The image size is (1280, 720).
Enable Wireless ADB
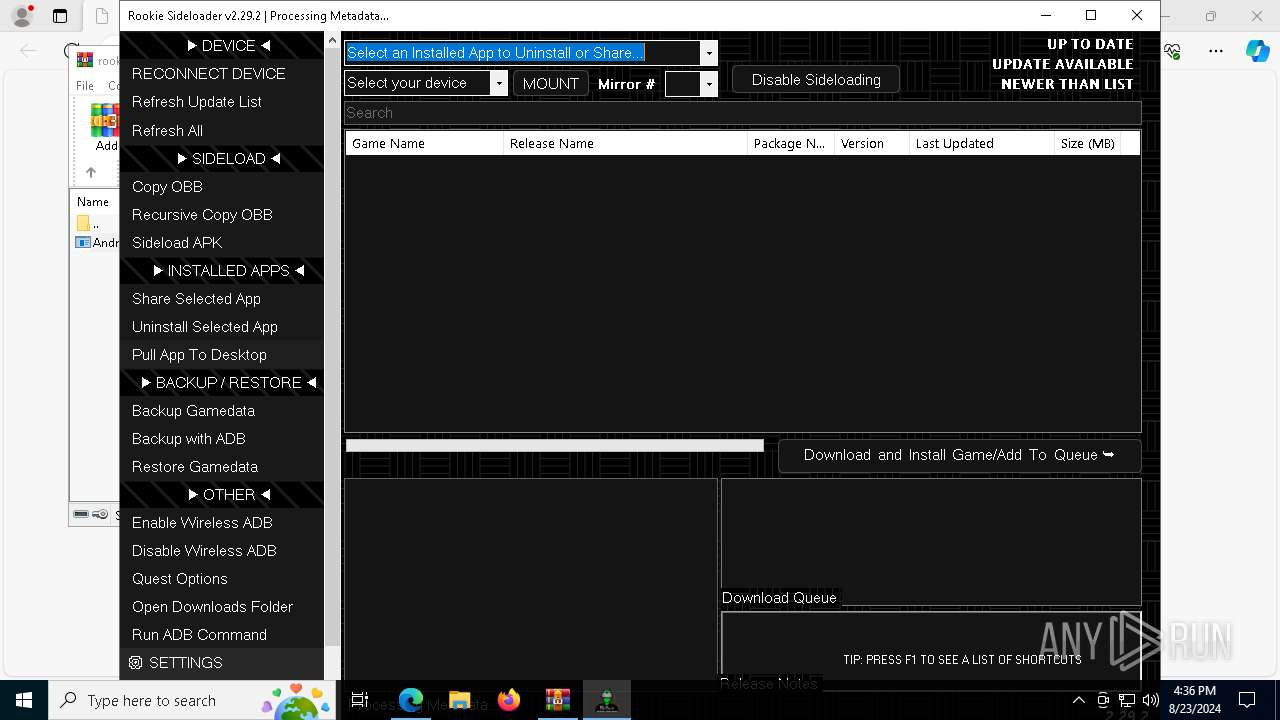(222, 523)
